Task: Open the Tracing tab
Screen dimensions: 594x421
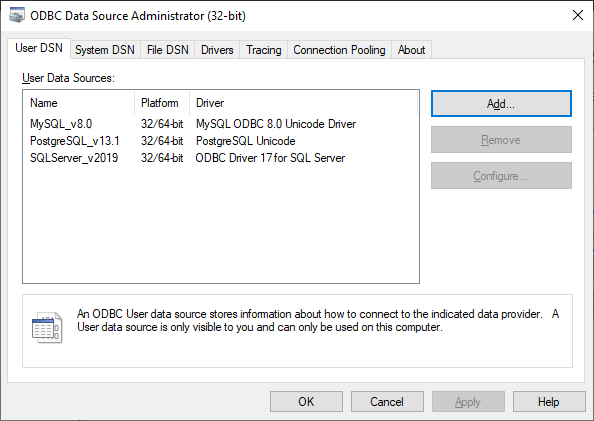Action: pyautogui.click(x=264, y=50)
